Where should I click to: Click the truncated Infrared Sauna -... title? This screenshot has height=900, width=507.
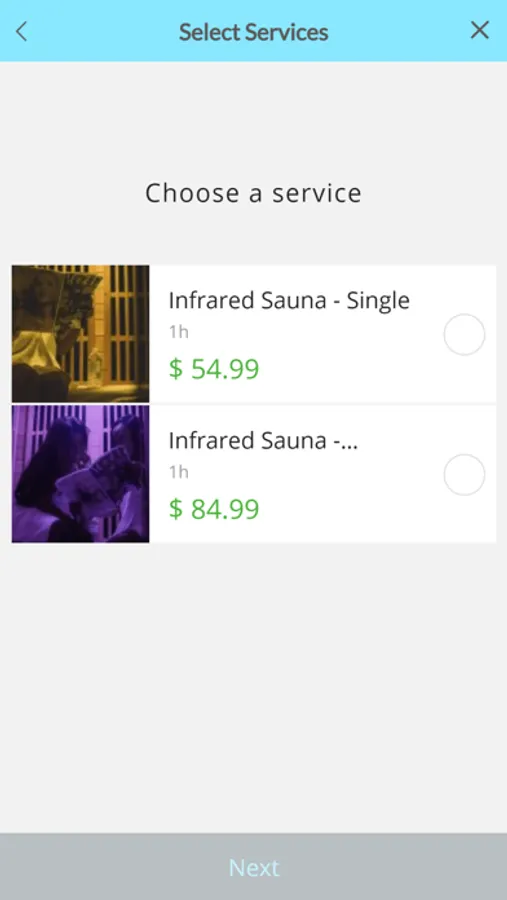pos(263,440)
